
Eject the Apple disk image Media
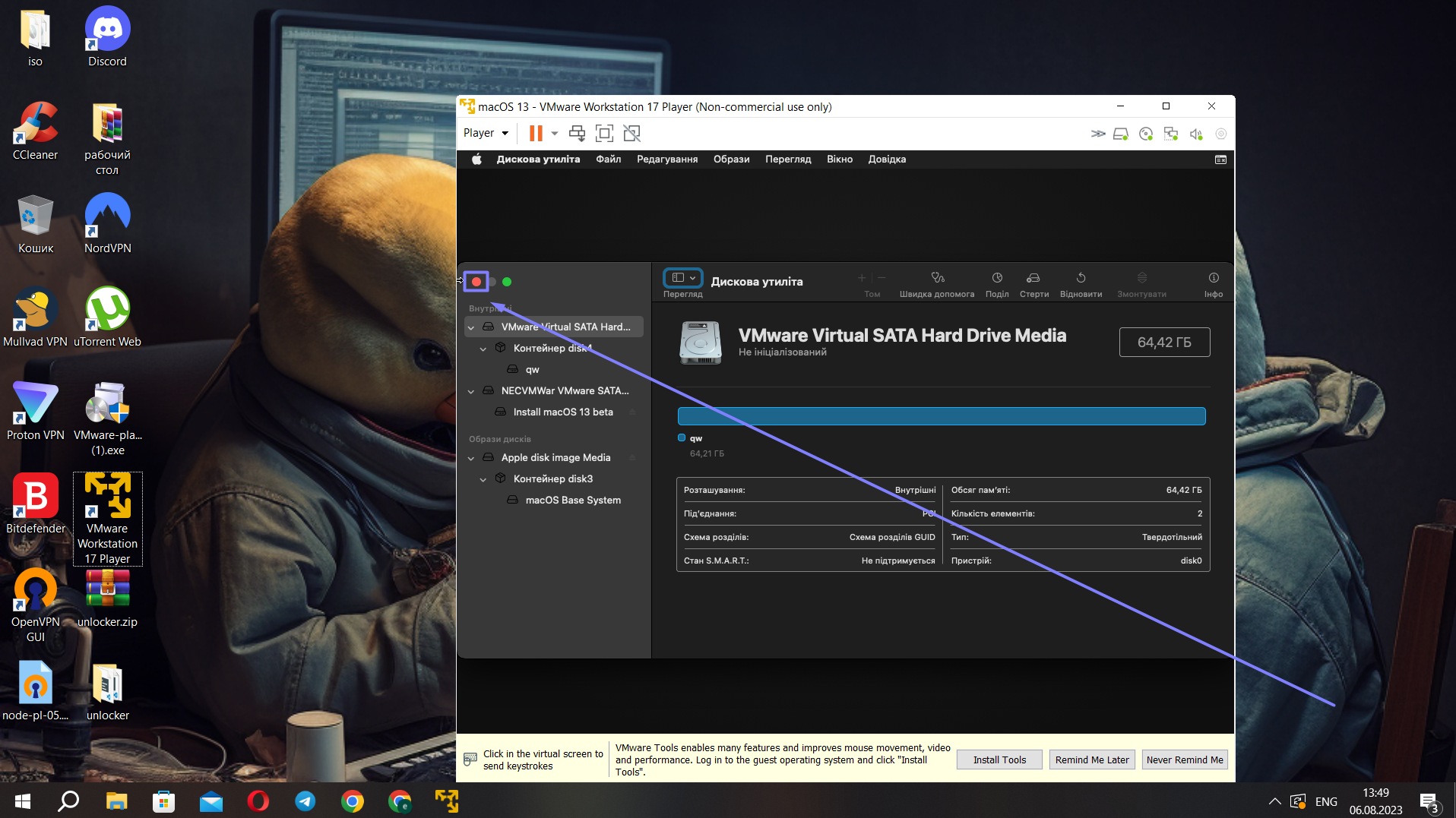click(x=632, y=458)
